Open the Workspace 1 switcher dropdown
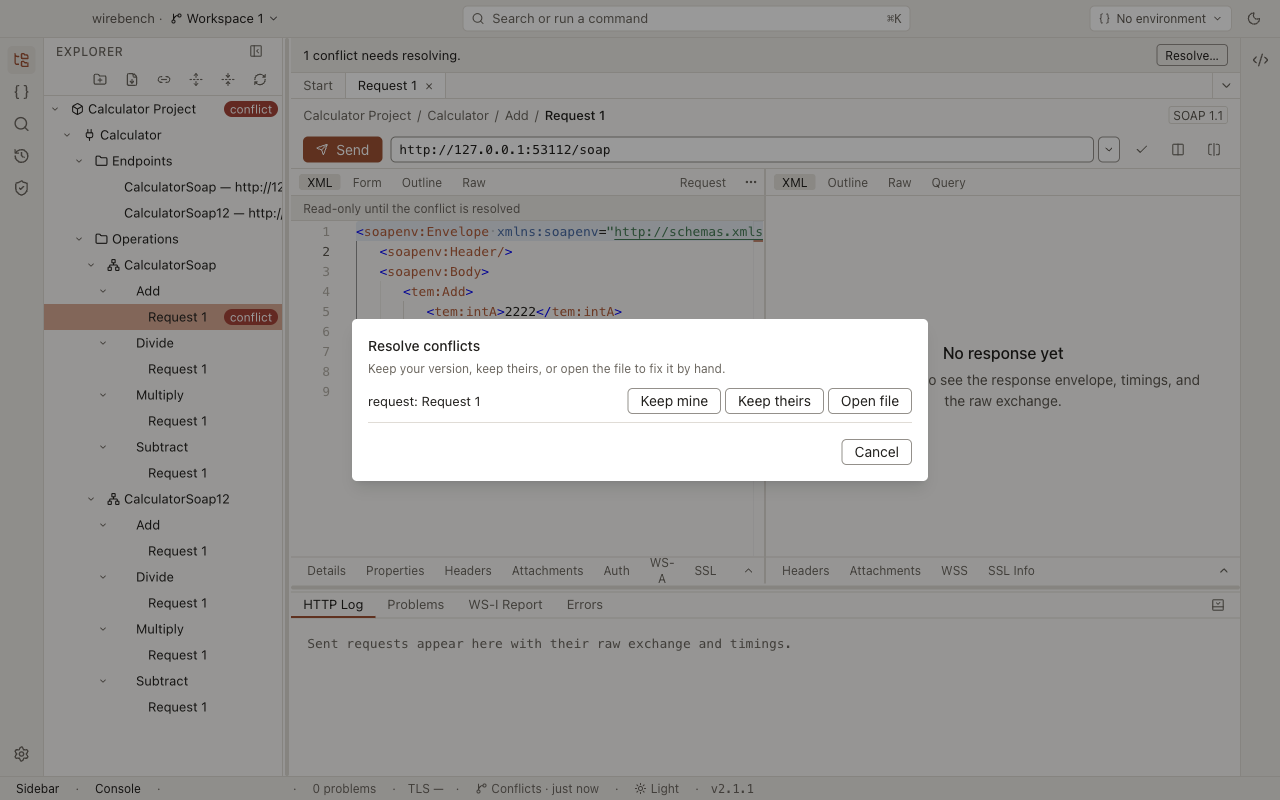 click(224, 18)
